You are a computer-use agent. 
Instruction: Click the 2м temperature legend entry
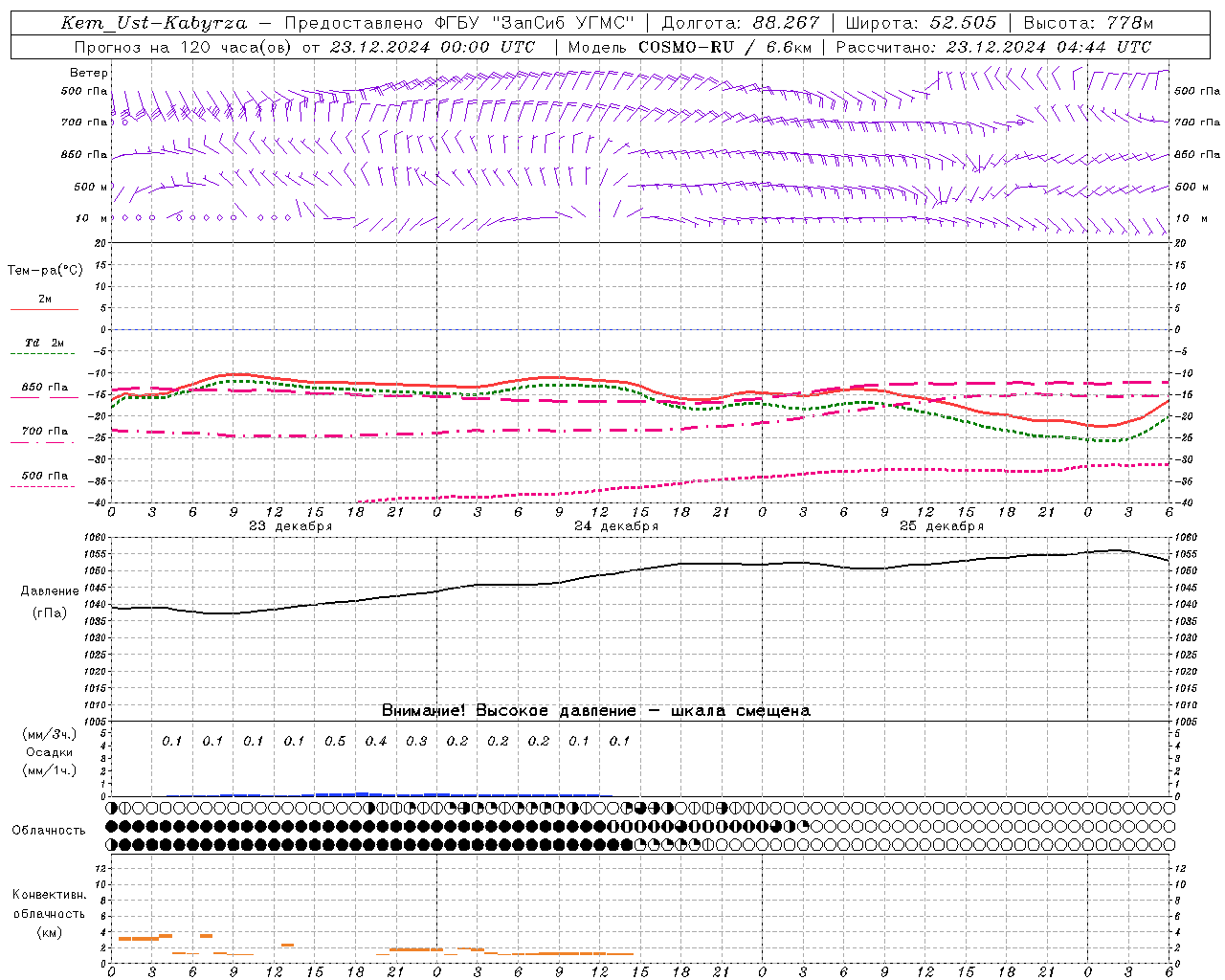[x=45, y=300]
